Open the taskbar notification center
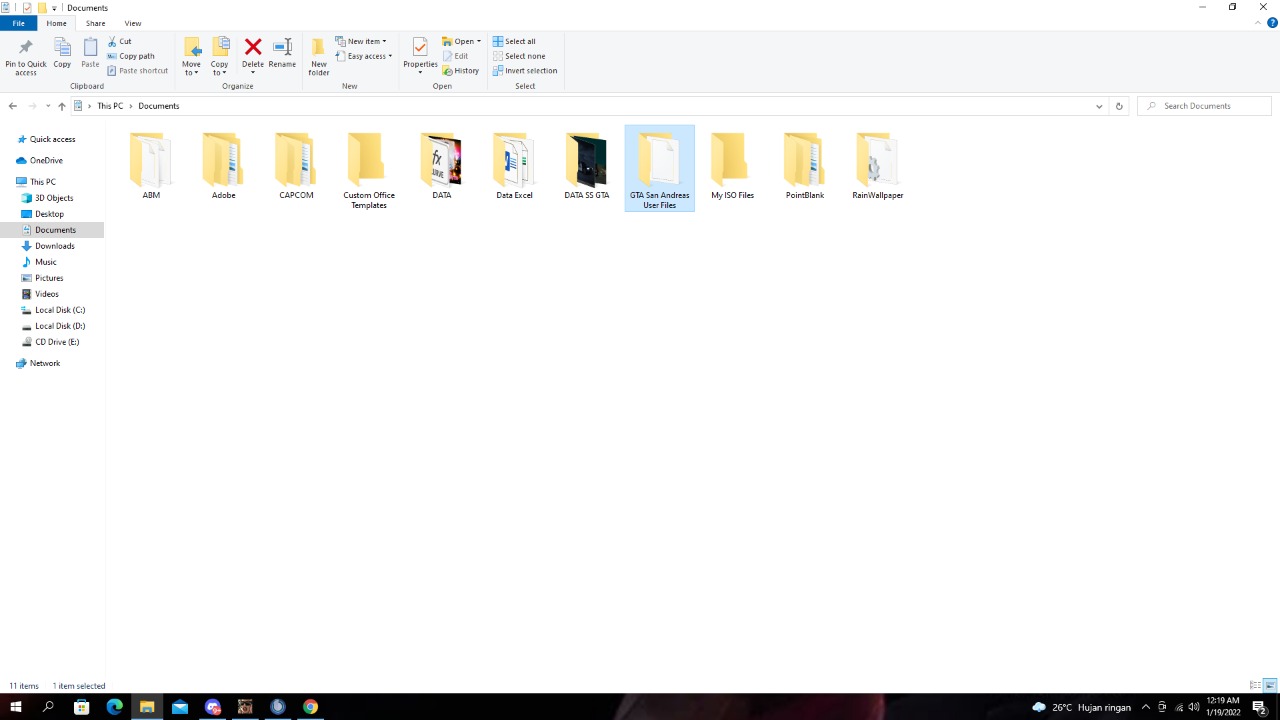1280x720 pixels. 1259,707
